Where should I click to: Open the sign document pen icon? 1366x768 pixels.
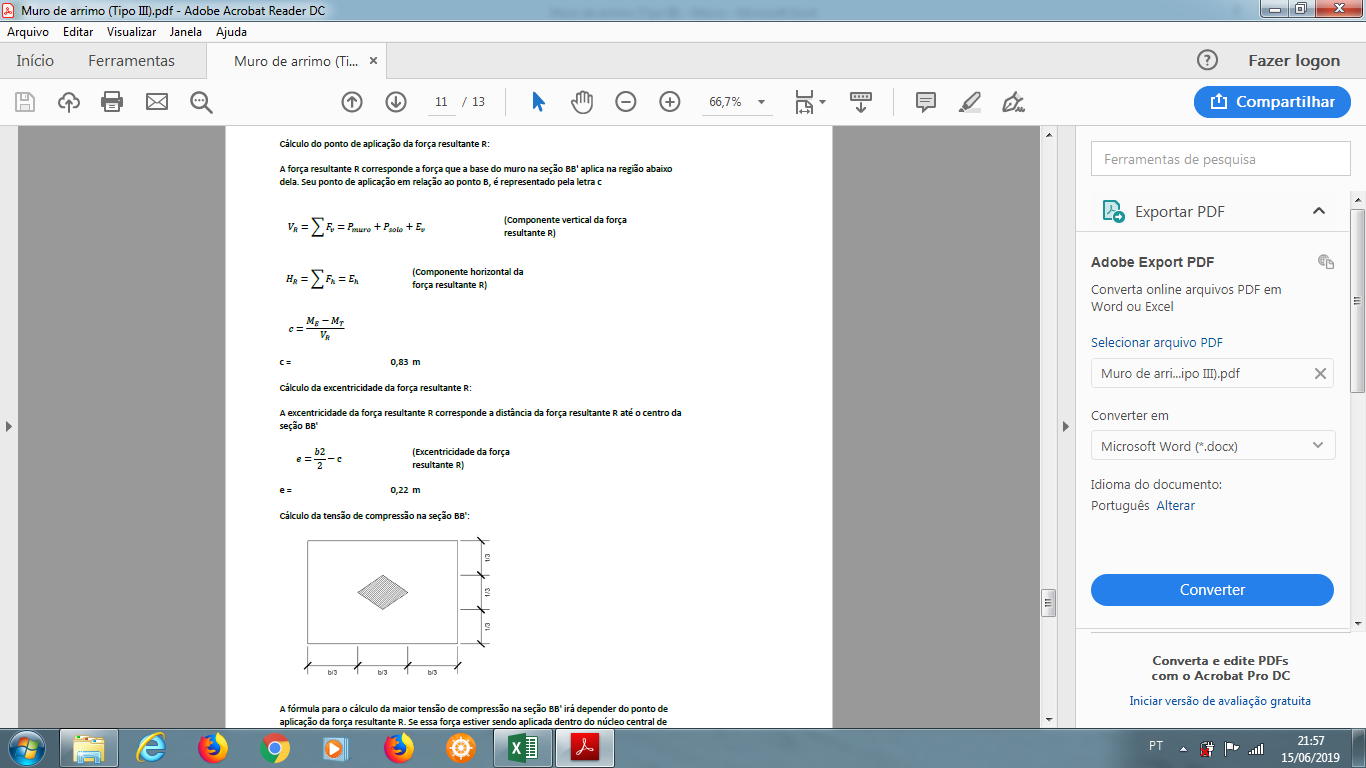(x=1014, y=101)
